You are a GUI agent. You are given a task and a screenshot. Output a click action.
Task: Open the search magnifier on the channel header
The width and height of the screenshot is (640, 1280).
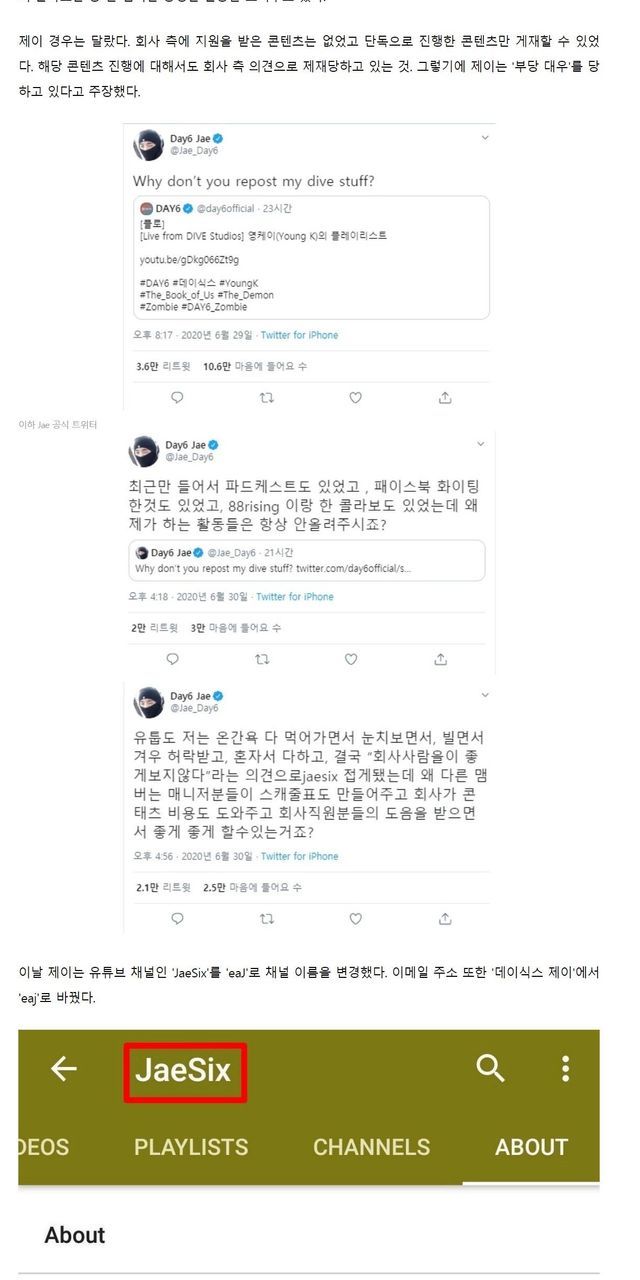490,1068
